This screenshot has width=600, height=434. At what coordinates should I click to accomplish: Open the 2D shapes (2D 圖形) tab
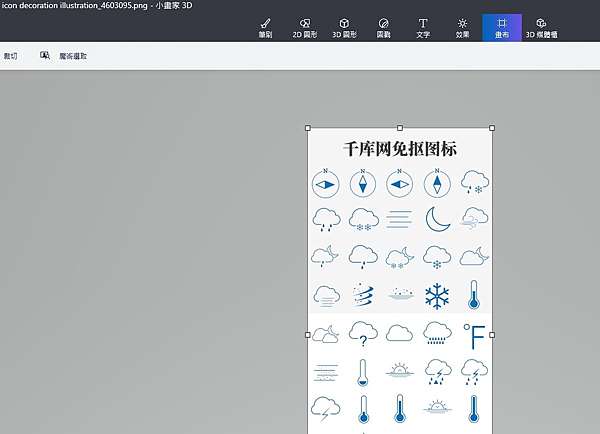pos(305,28)
